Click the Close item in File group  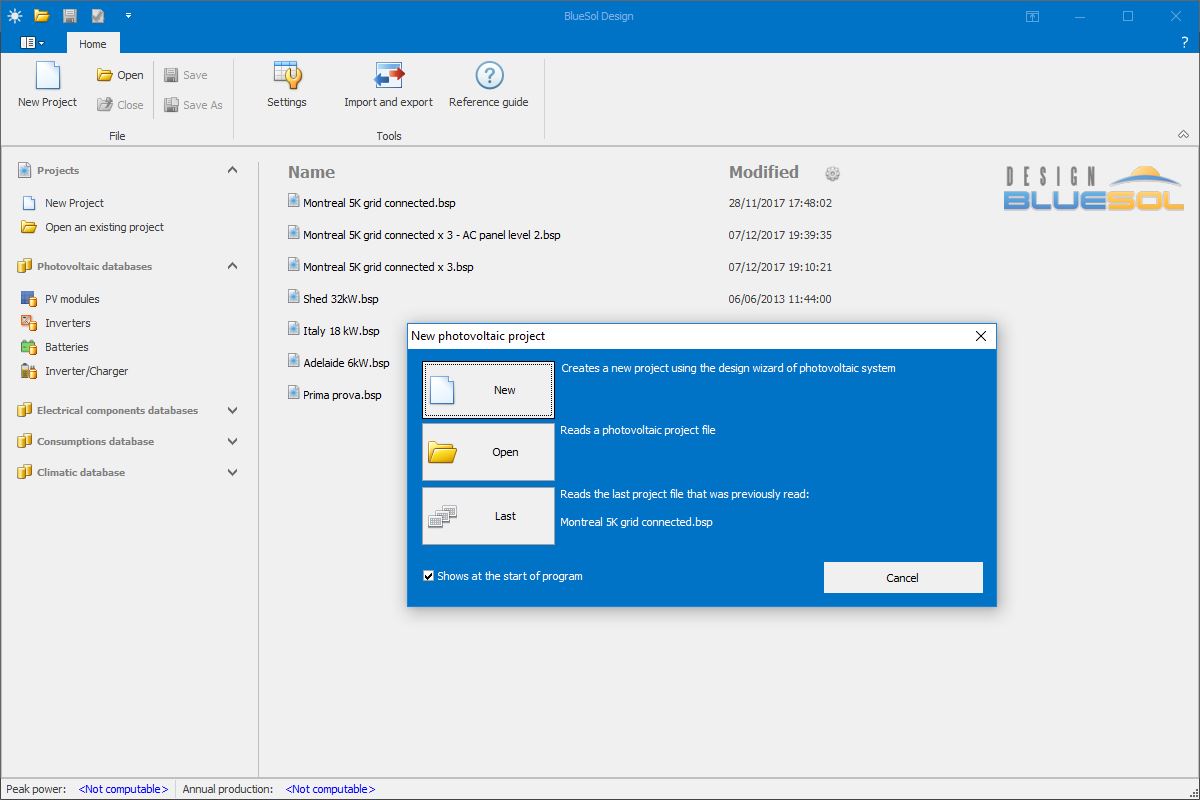point(120,104)
